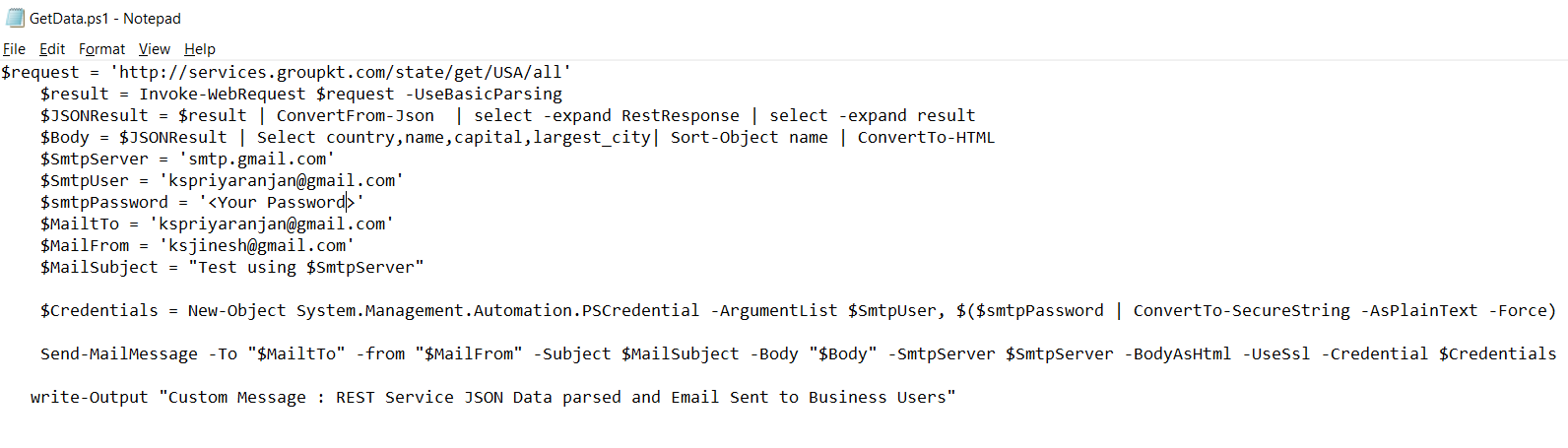The width and height of the screenshot is (1568, 448).
Task: Click the Send-MailMessage command
Action: tap(119, 353)
